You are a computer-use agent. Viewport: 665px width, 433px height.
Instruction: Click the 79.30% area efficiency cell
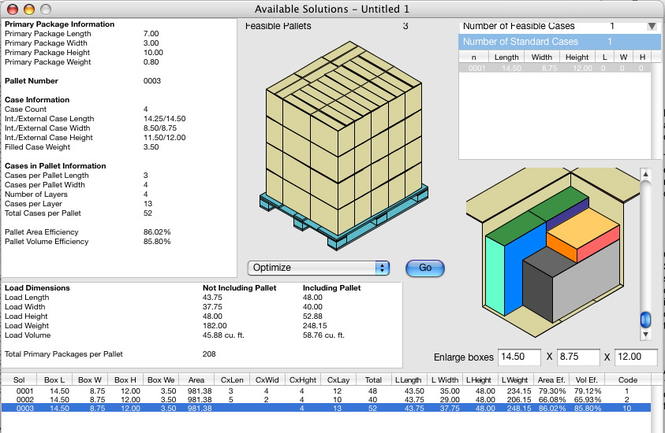(x=552, y=391)
